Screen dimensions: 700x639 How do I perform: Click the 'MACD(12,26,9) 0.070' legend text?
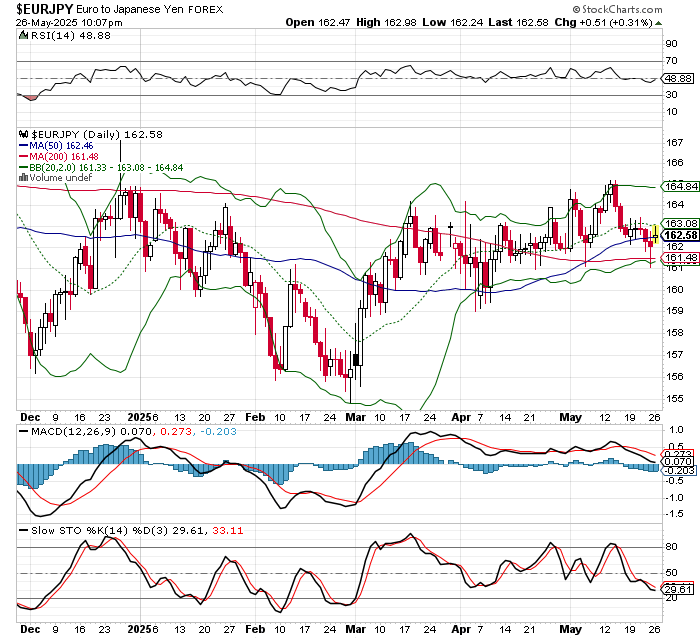pyautogui.click(x=92, y=431)
